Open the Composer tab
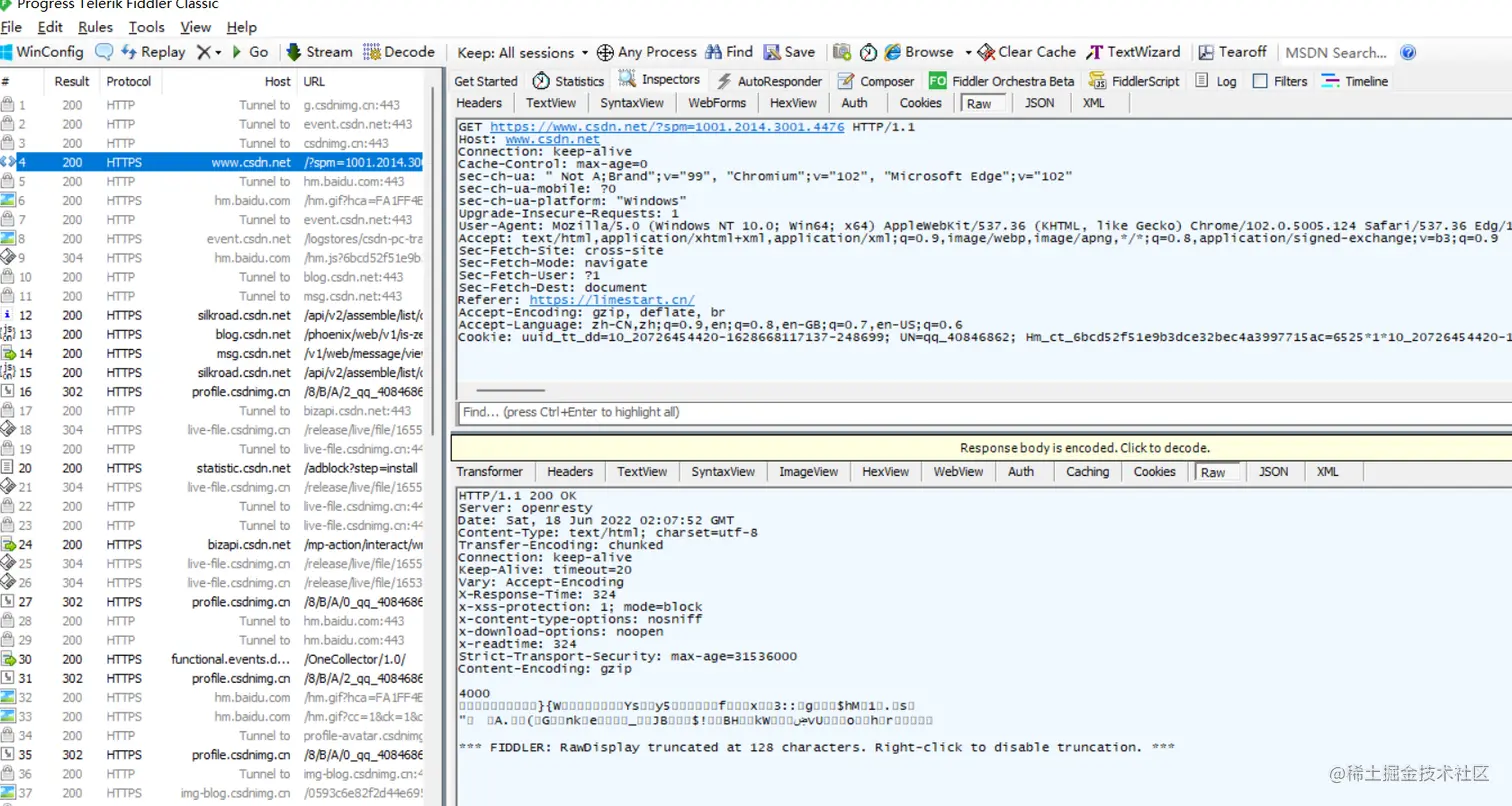 tap(876, 81)
